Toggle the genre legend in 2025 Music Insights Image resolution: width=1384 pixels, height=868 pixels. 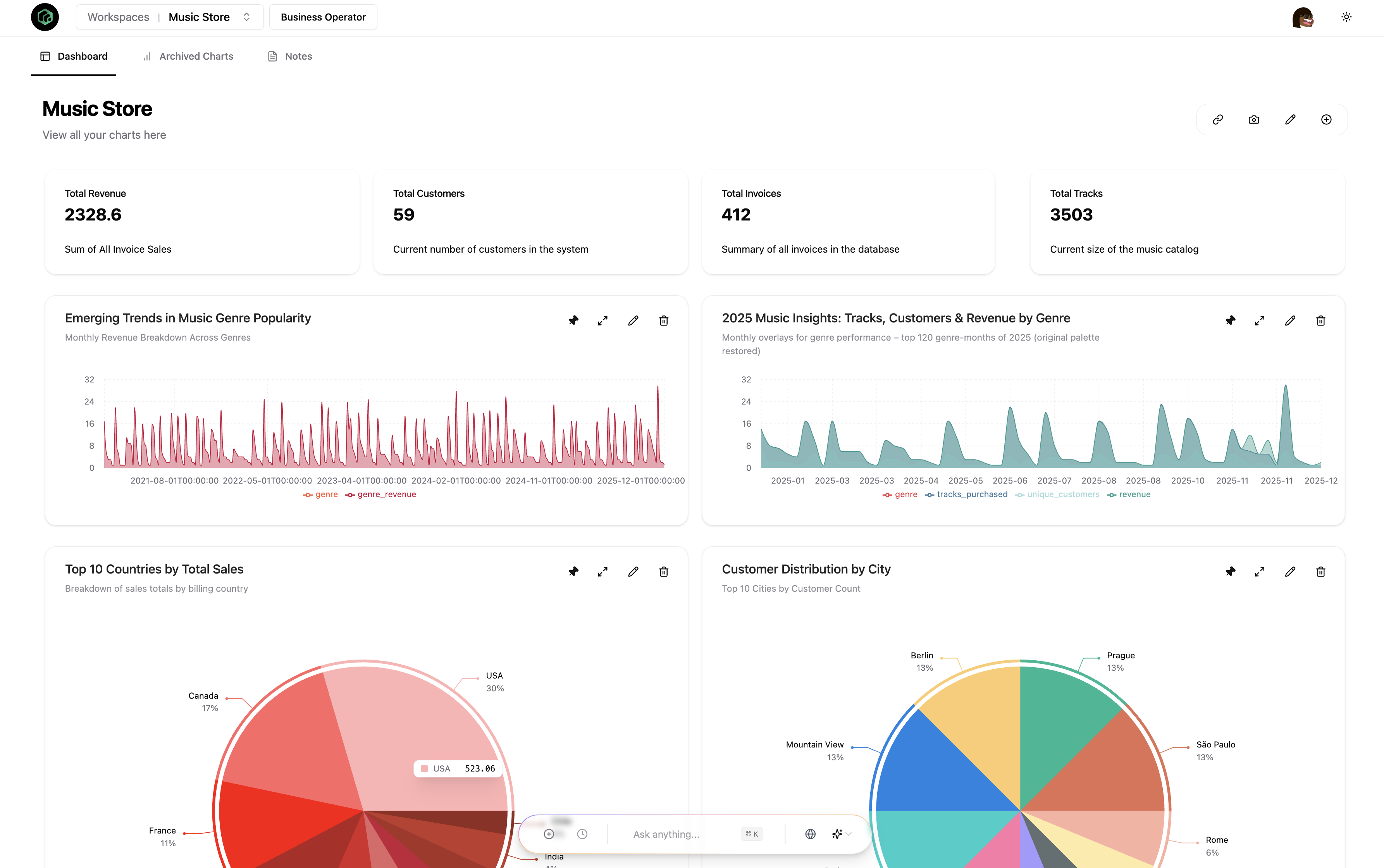click(x=900, y=494)
